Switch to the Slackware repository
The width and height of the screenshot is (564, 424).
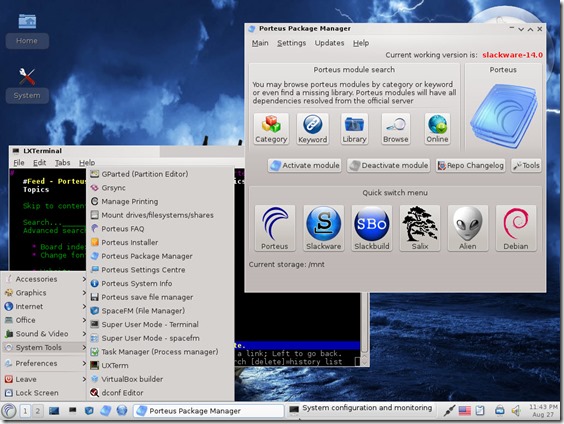pos(323,228)
